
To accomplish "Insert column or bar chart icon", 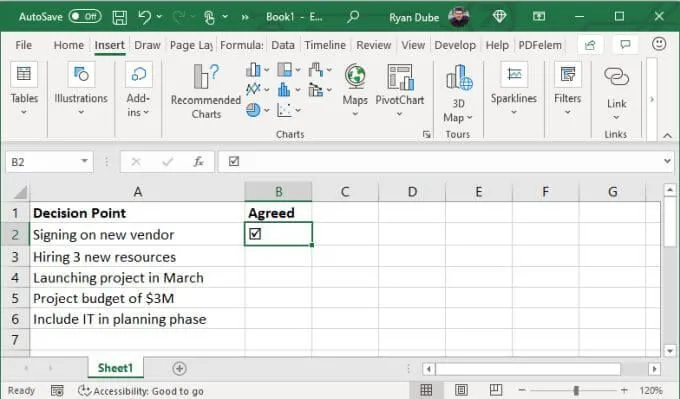I will (254, 69).
